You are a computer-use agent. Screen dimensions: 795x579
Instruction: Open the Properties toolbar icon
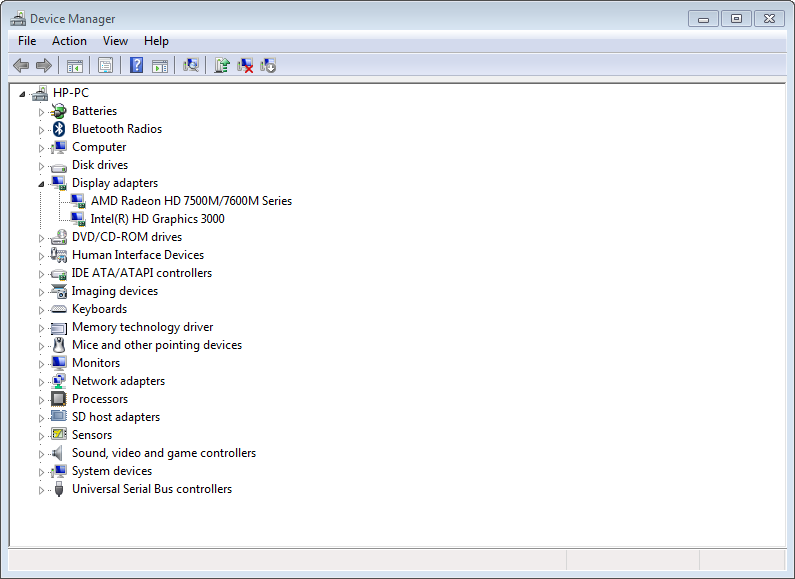(x=105, y=65)
